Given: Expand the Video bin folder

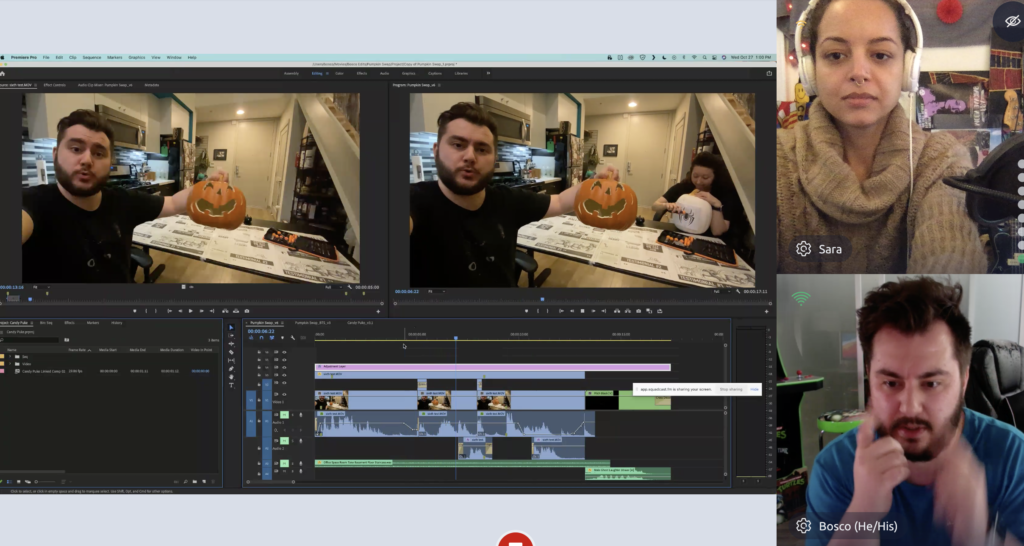Looking at the screenshot, I should [x=9, y=364].
